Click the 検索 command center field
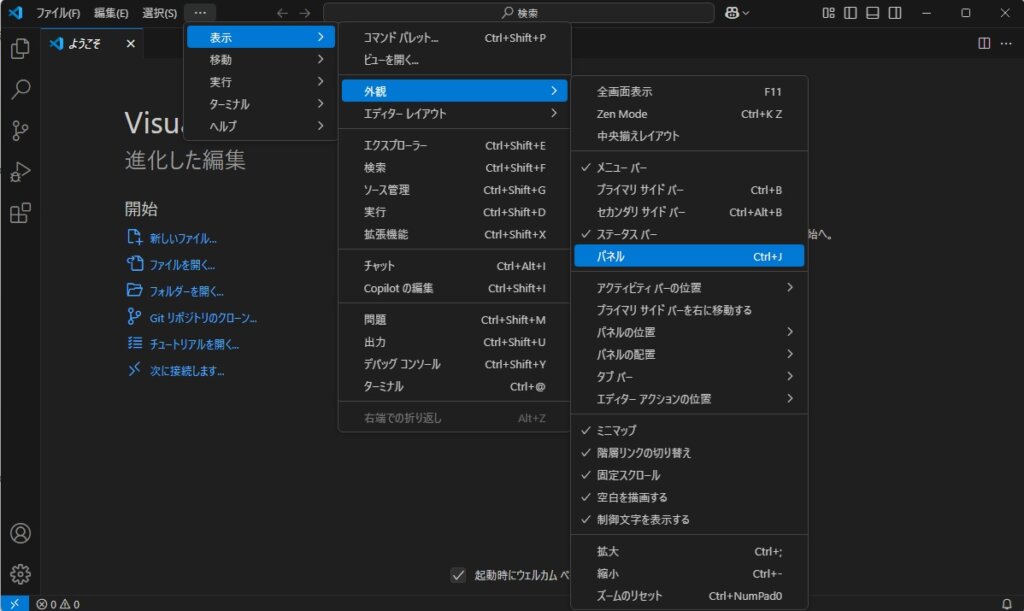The image size is (1024, 611). 519,13
